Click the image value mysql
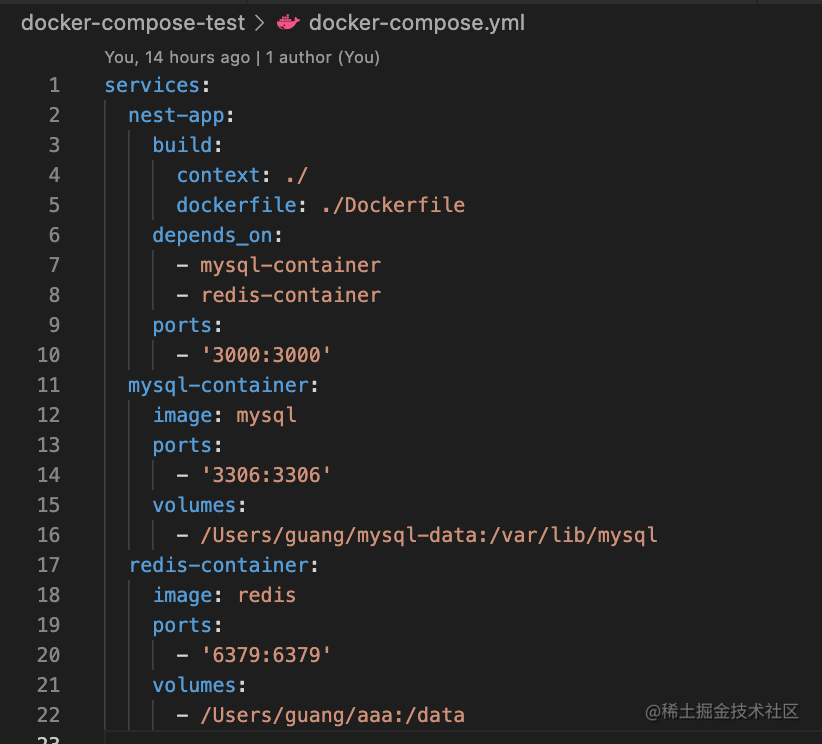Viewport: 822px width, 744px height. point(266,415)
